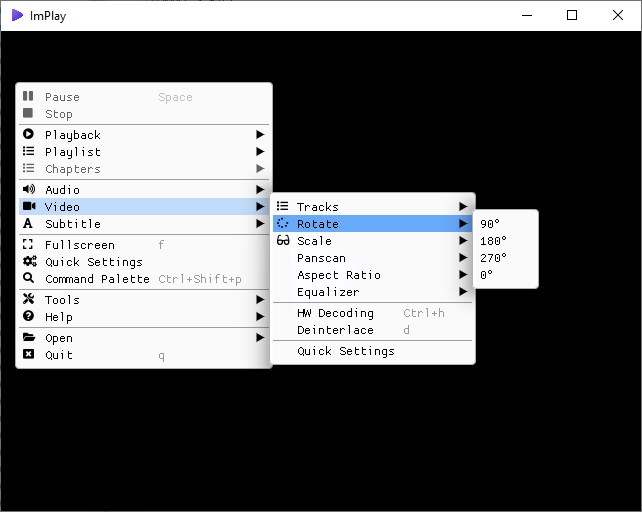Click the Rotate spinner icon
642x512 pixels.
[283, 223]
